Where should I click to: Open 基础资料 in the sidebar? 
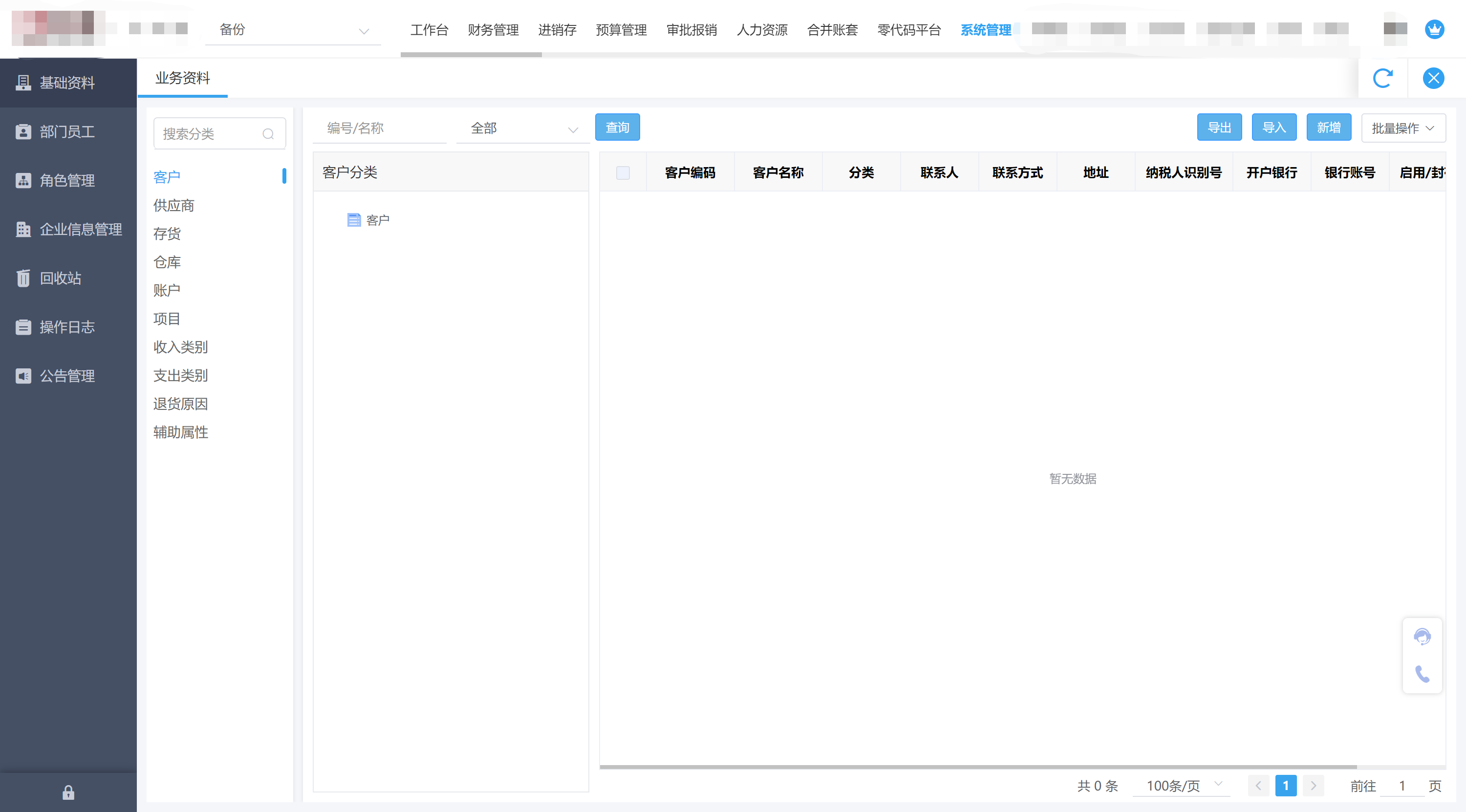point(68,83)
